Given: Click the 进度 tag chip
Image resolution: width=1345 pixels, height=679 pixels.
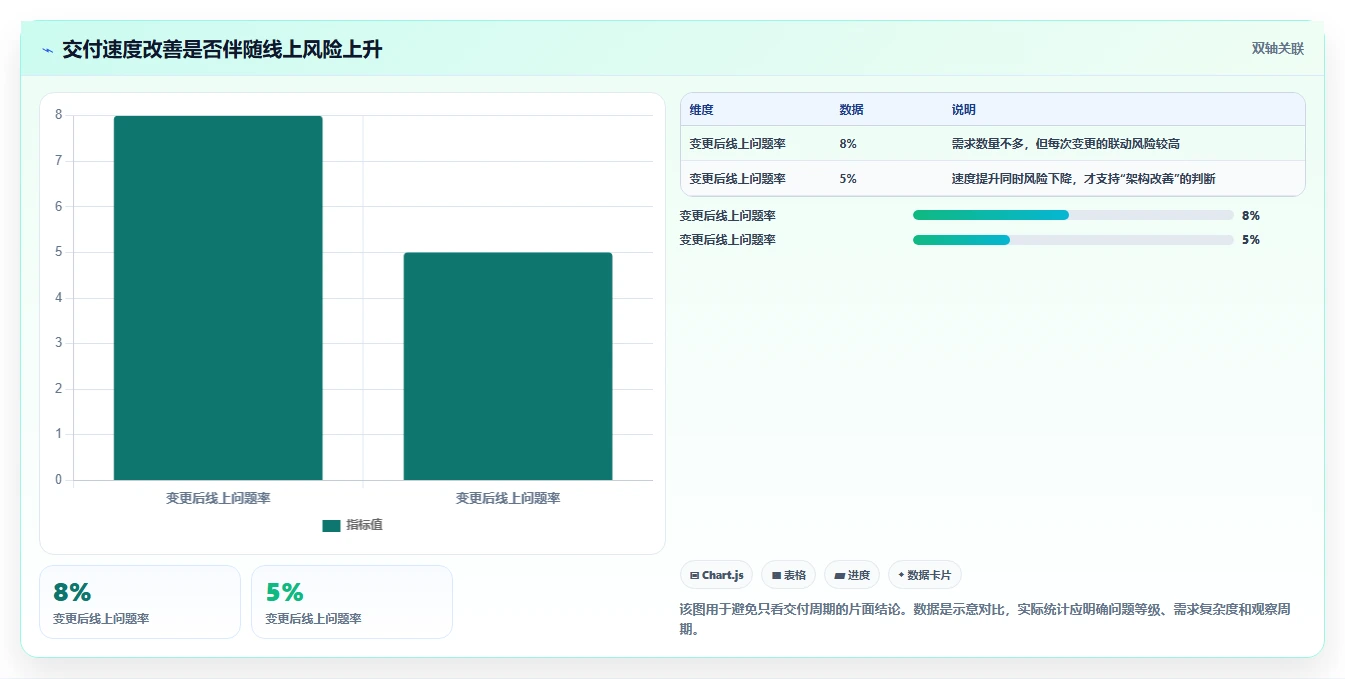Looking at the screenshot, I should 852,575.
